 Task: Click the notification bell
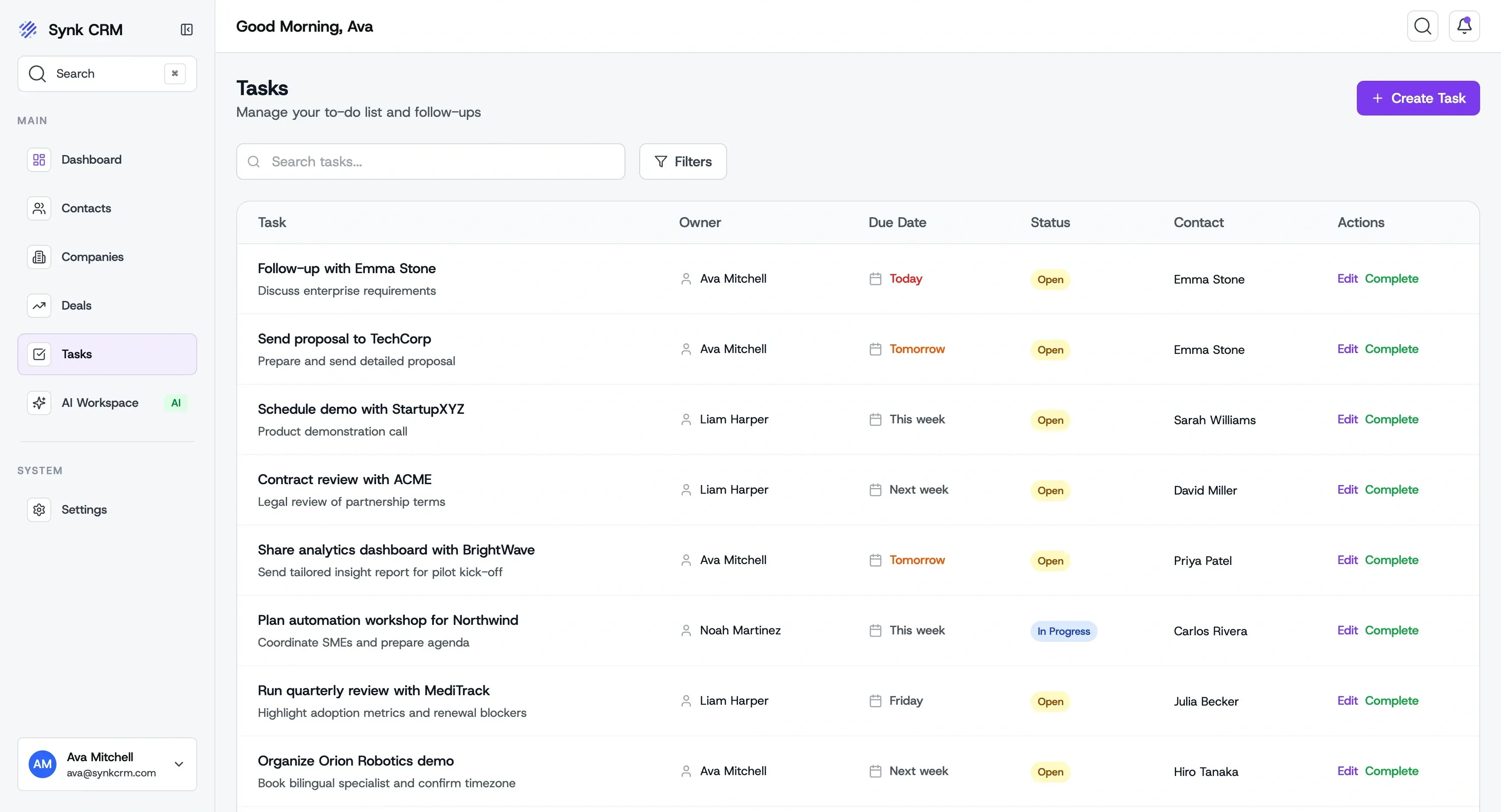pos(1464,26)
